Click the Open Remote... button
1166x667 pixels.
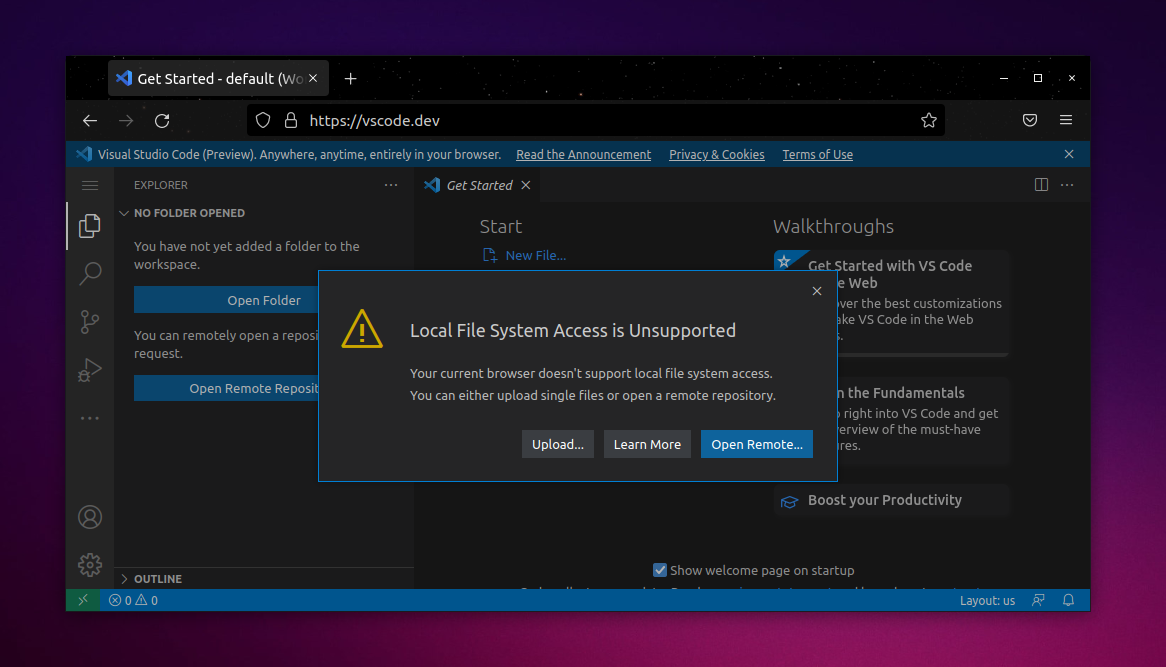pyautogui.click(x=757, y=444)
